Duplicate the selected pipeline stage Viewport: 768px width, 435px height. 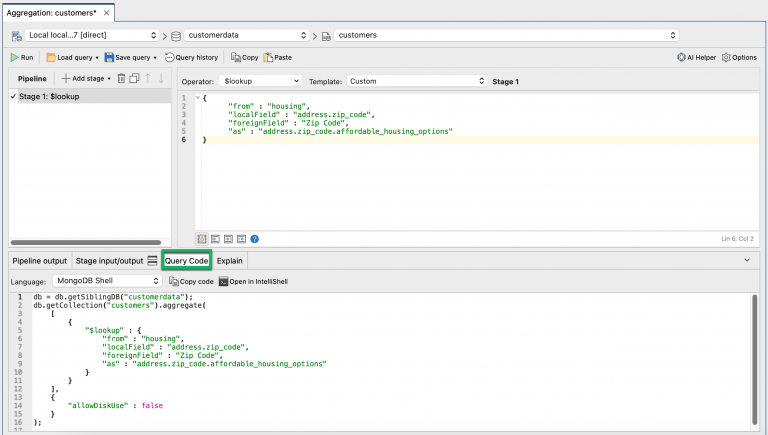134,78
